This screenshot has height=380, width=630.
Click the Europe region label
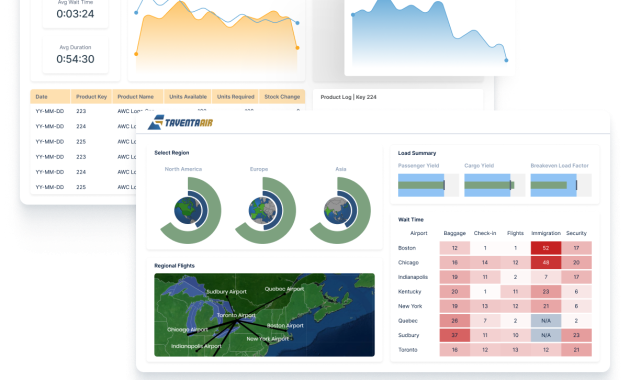[259, 169]
